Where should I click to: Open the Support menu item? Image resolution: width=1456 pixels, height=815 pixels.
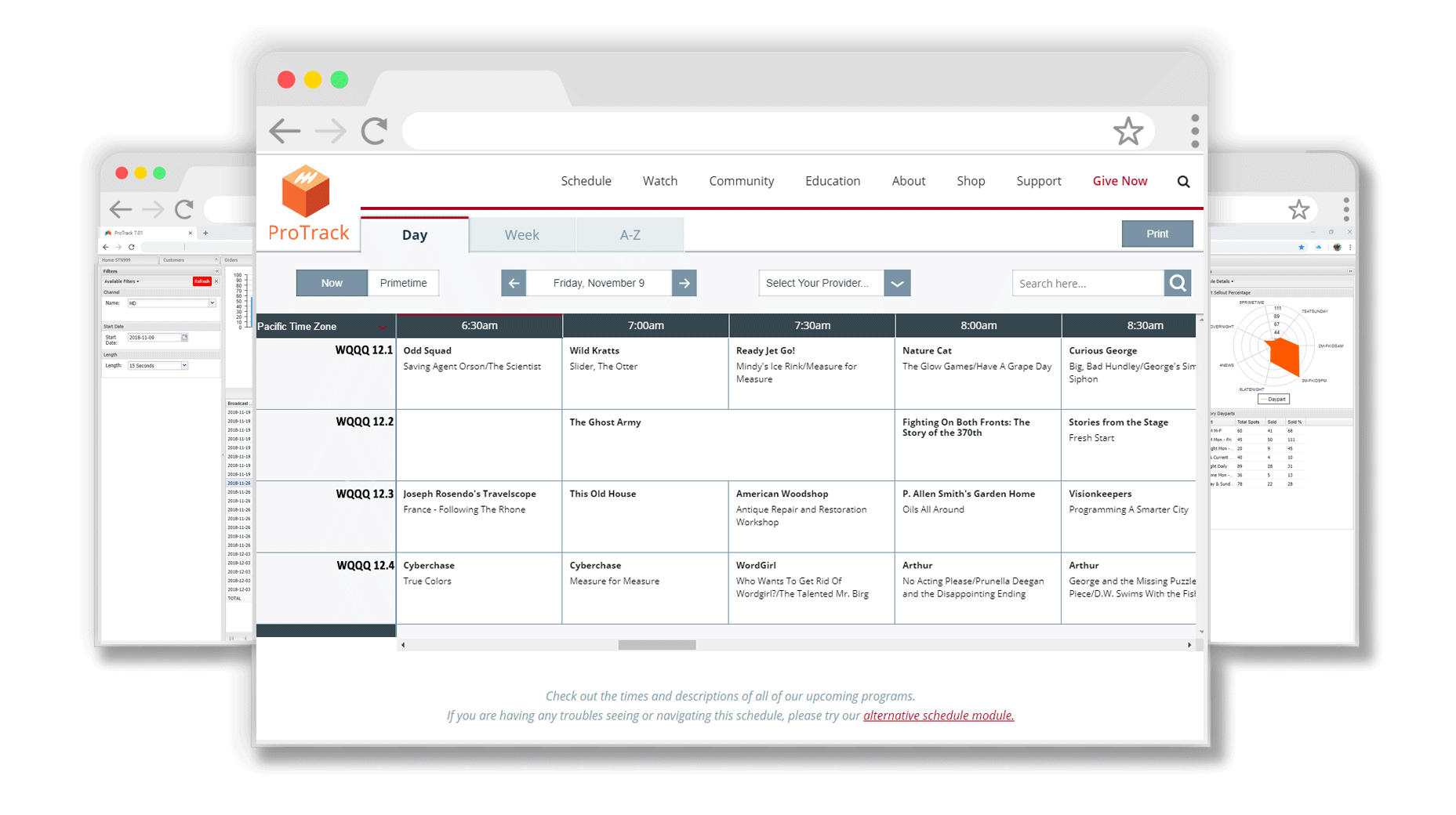click(1039, 181)
